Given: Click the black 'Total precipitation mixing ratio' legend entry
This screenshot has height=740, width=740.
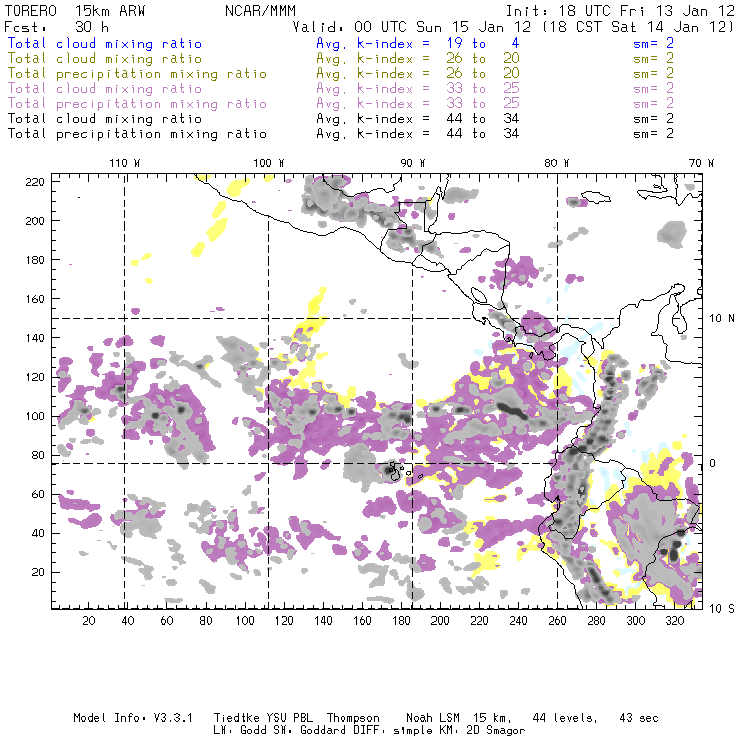Looking at the screenshot, I should pos(137,134).
